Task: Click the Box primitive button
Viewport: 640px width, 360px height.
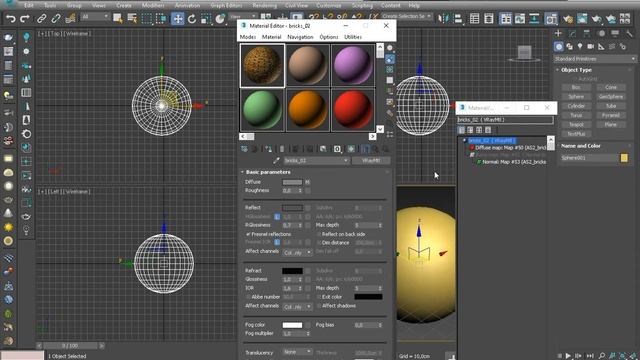Action: (x=576, y=87)
